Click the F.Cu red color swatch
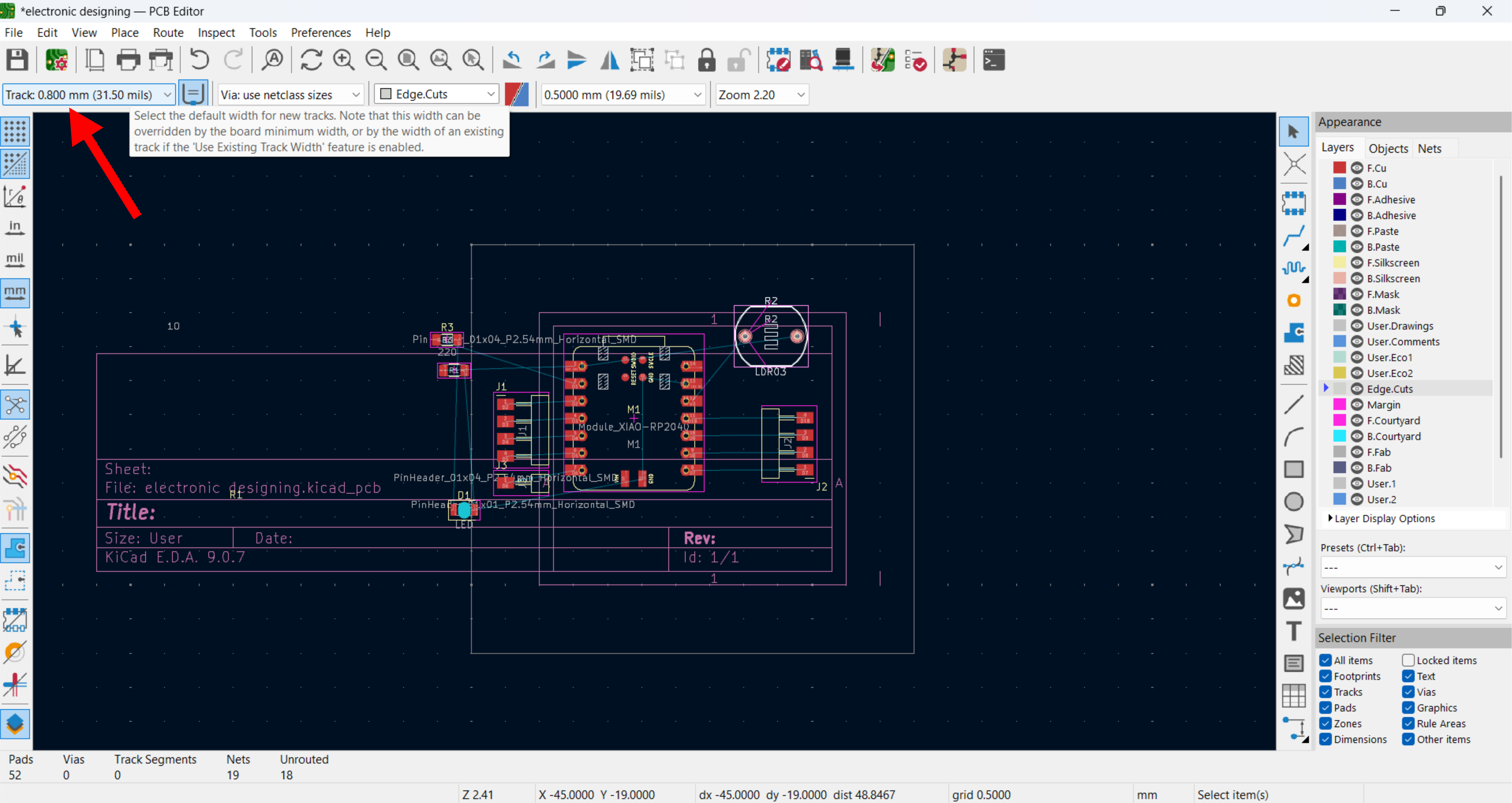 tap(1339, 168)
